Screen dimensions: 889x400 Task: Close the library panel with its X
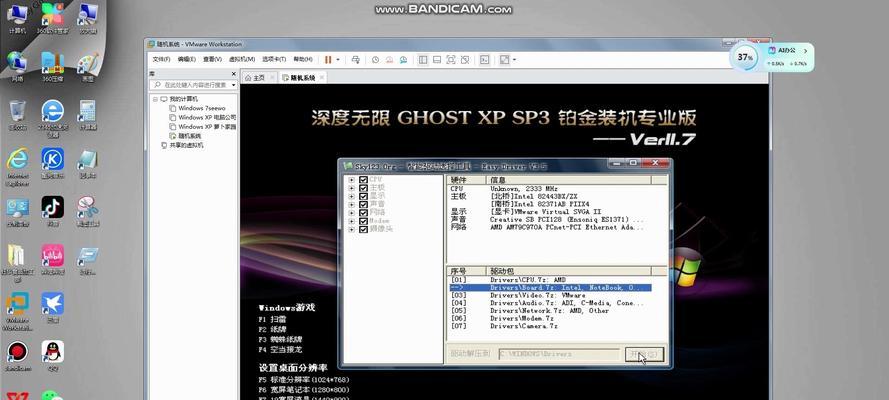tap(234, 74)
